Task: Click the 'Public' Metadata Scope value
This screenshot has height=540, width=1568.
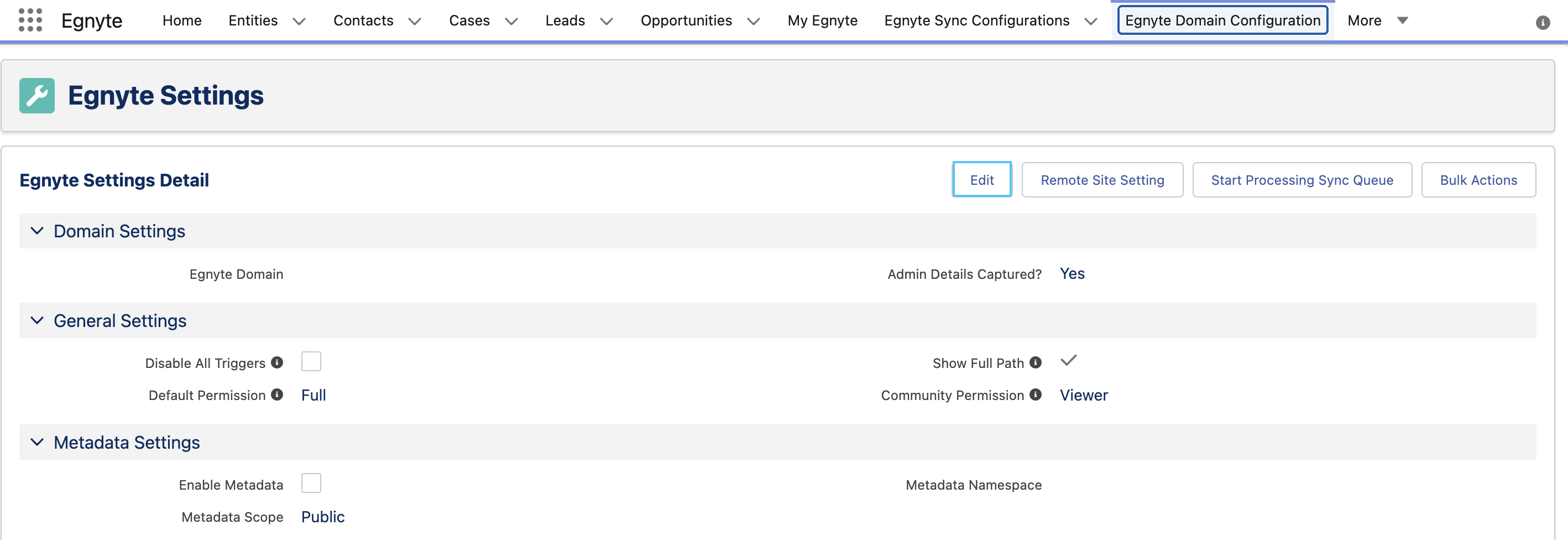Action: pyautogui.click(x=322, y=517)
